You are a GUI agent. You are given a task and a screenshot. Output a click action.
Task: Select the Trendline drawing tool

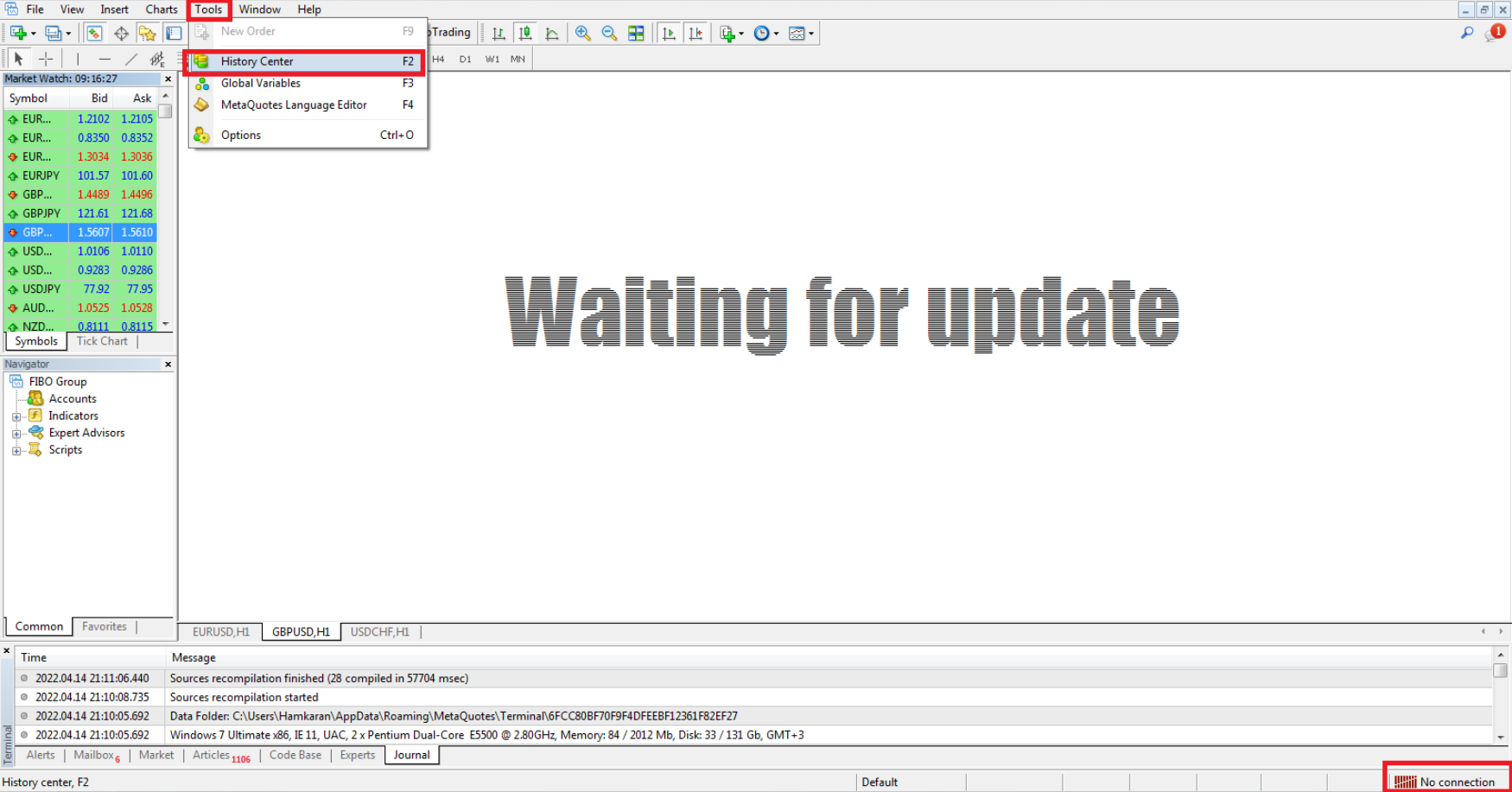coord(131,59)
